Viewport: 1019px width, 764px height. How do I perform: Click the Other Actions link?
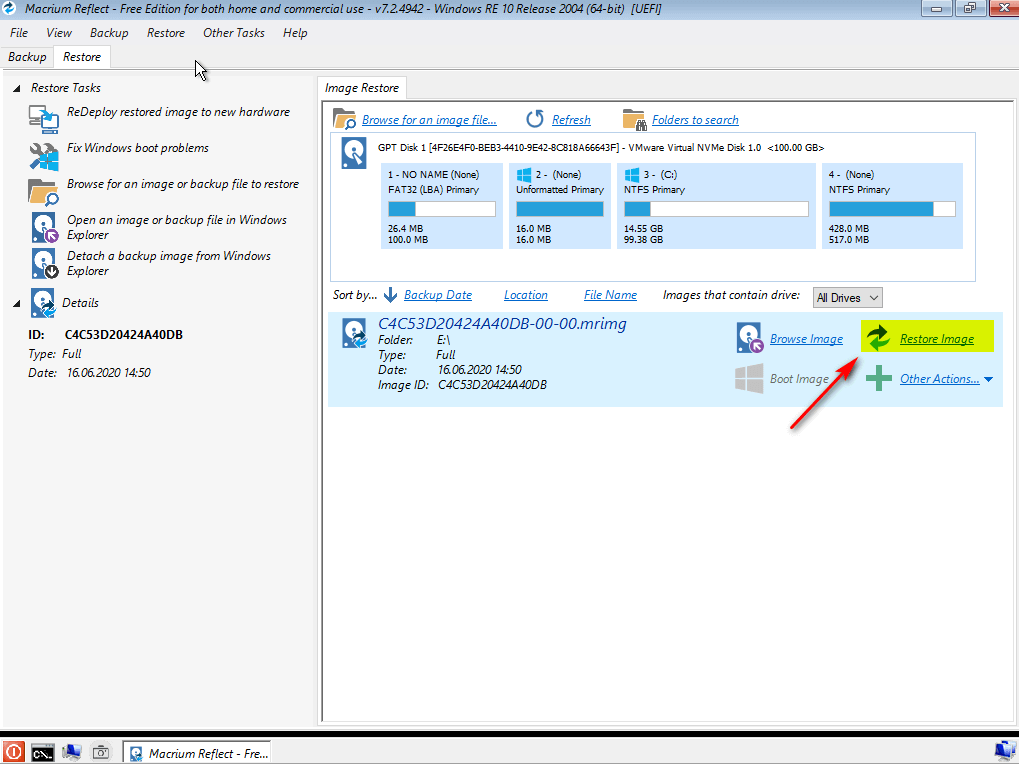[939, 379]
